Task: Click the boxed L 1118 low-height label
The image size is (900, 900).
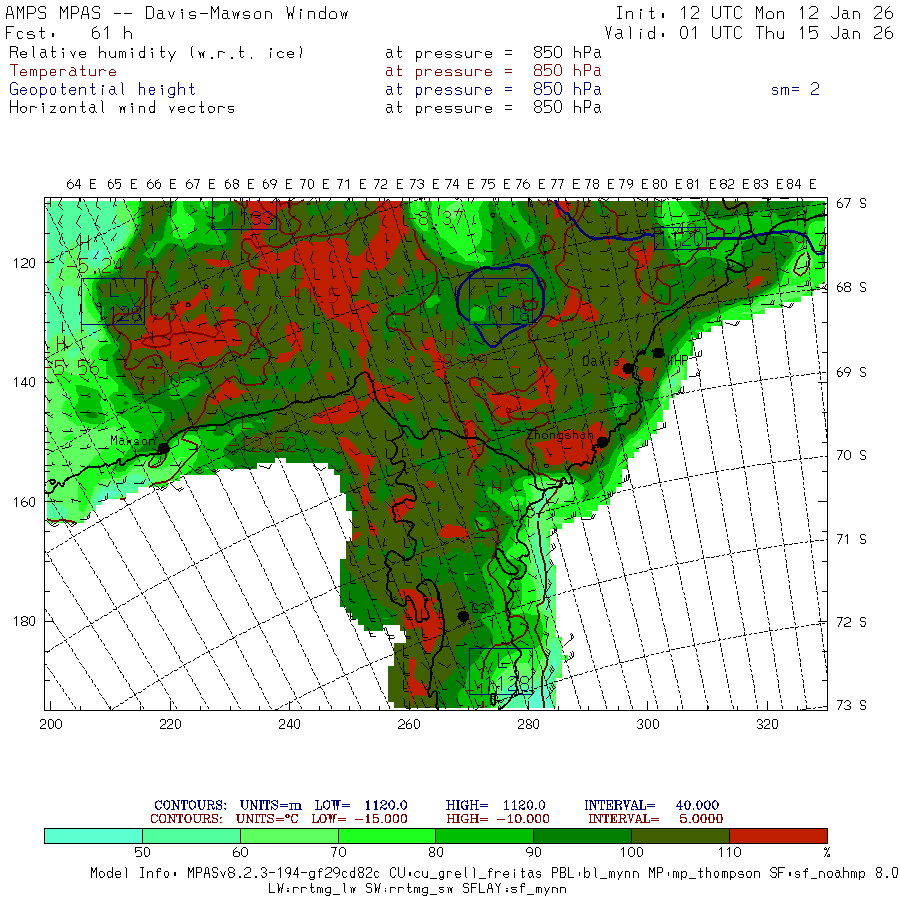Action: [x=501, y=301]
